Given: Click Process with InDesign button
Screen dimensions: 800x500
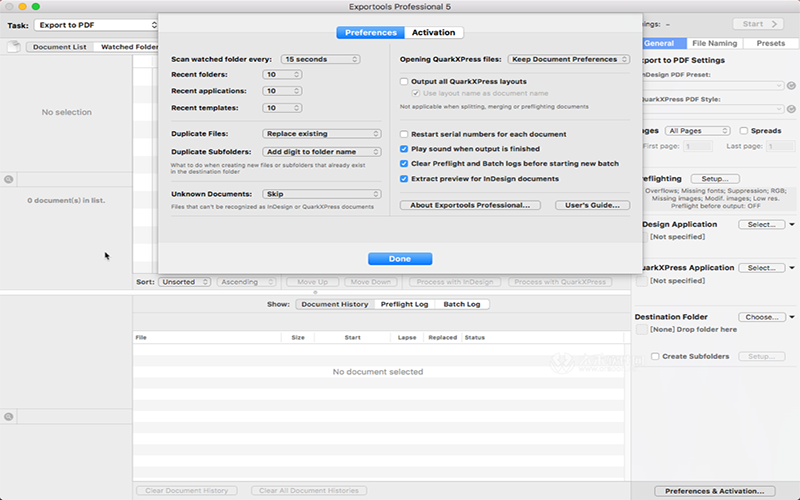Looking at the screenshot, I should coord(455,282).
